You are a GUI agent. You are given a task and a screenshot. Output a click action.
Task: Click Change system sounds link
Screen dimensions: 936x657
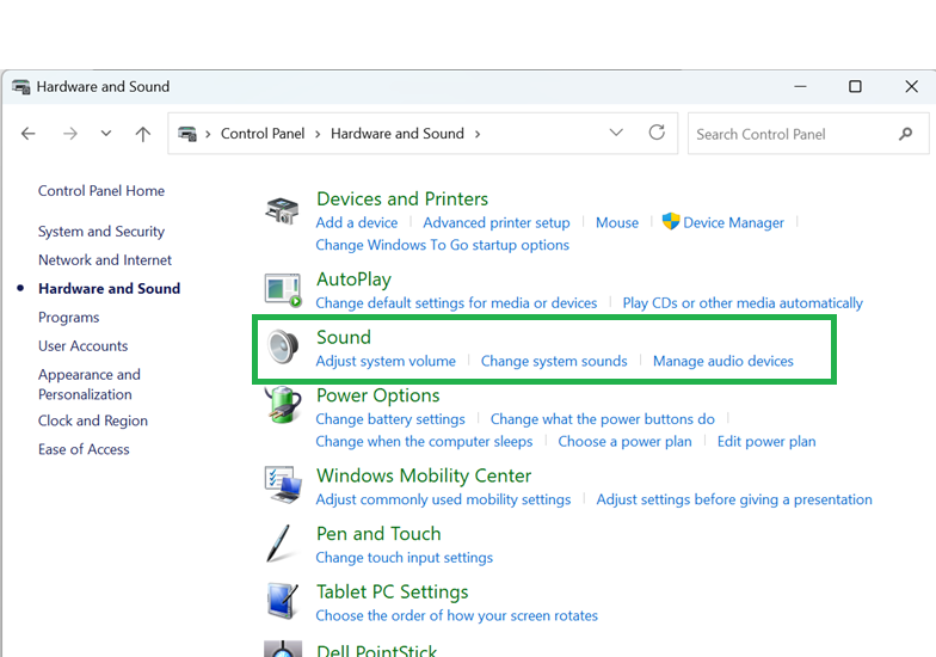click(554, 361)
